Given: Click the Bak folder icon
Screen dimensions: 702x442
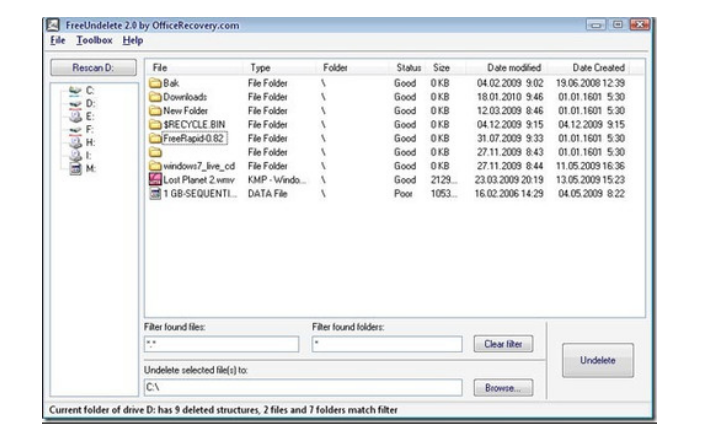Looking at the screenshot, I should (155, 83).
